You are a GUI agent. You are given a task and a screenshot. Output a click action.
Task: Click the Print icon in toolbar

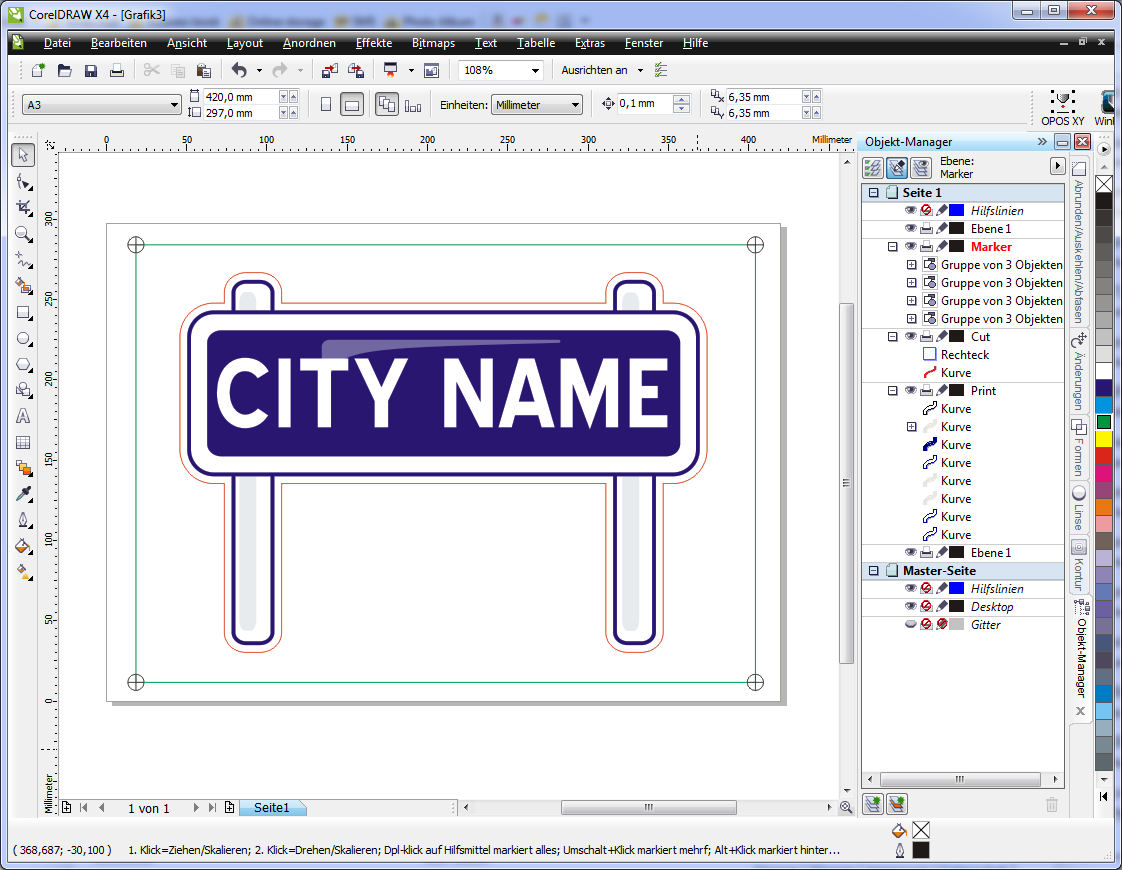(117, 70)
